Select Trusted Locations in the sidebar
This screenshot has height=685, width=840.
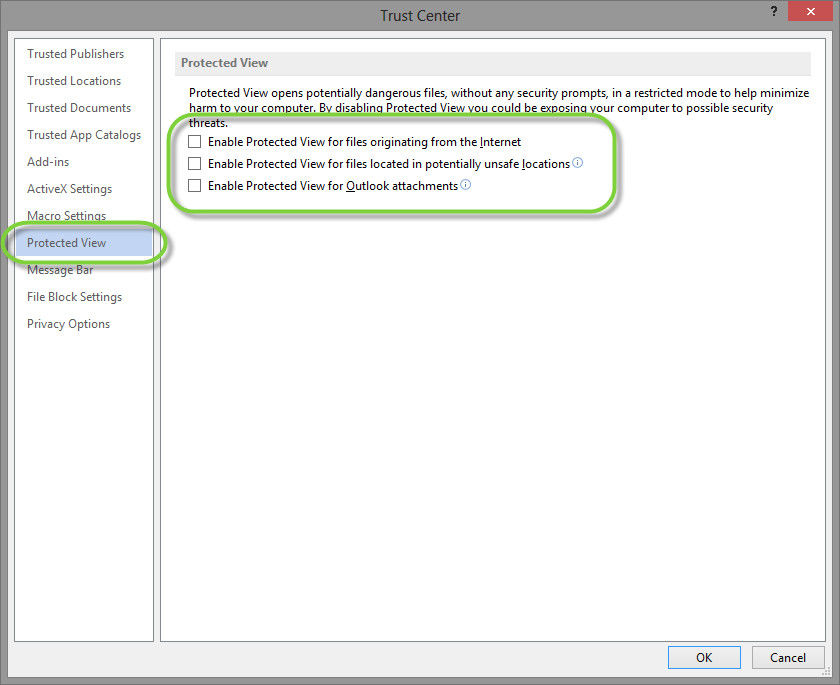74,81
